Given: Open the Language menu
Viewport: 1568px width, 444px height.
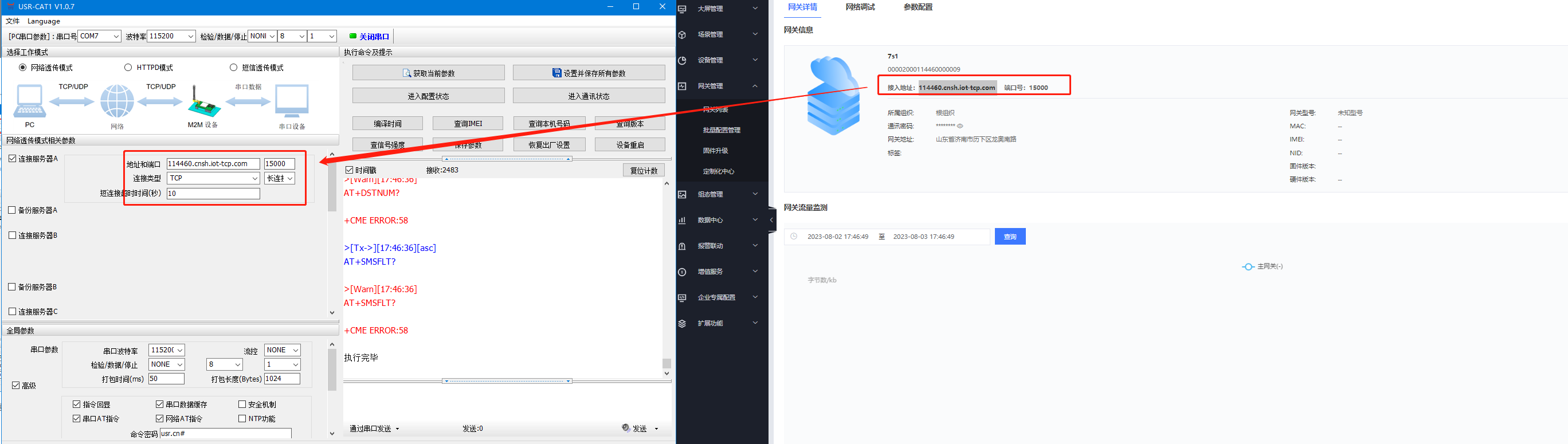Looking at the screenshot, I should tap(44, 21).
